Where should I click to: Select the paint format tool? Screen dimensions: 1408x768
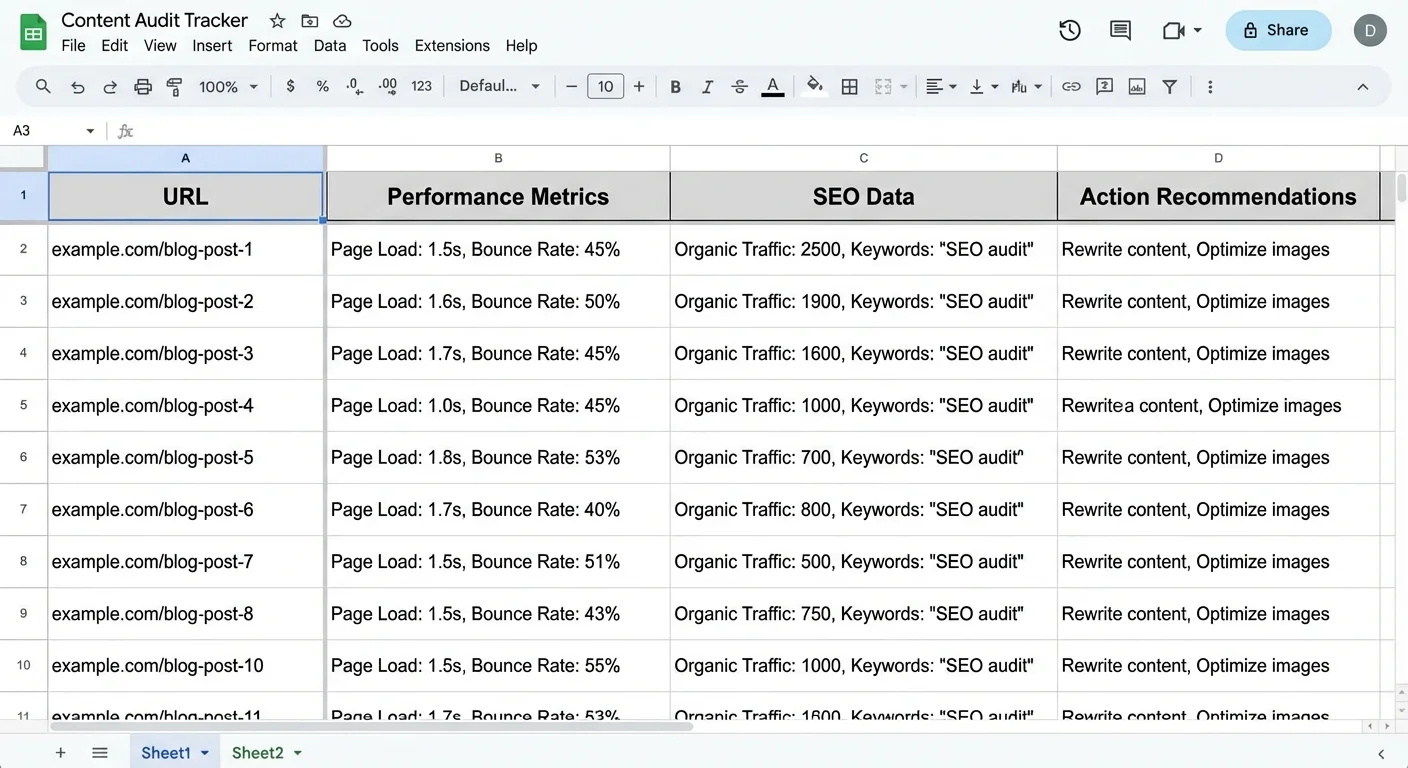(x=175, y=87)
